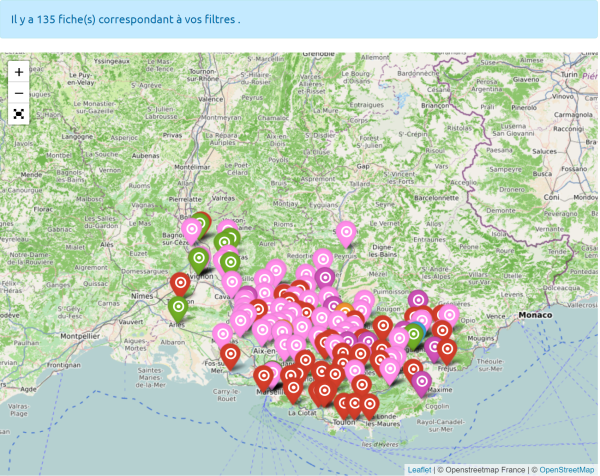Select the red marker at Toulon
Screen dimensions: 600x476
click(x=344, y=404)
